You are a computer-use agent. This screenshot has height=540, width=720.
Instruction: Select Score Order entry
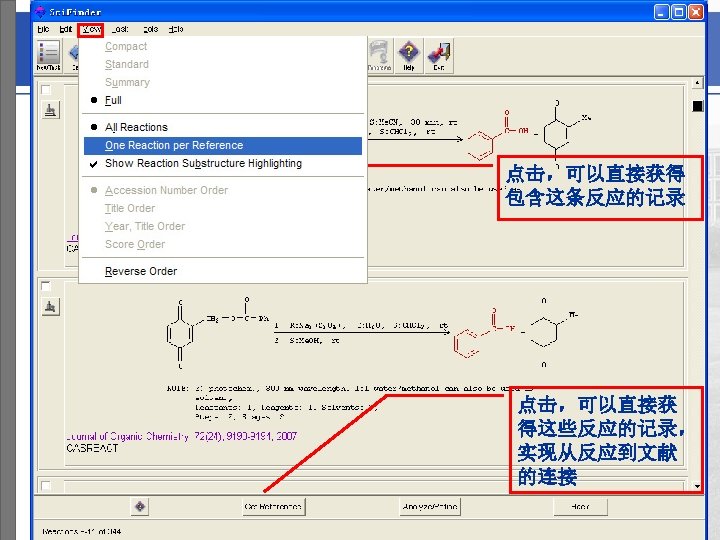point(223,244)
